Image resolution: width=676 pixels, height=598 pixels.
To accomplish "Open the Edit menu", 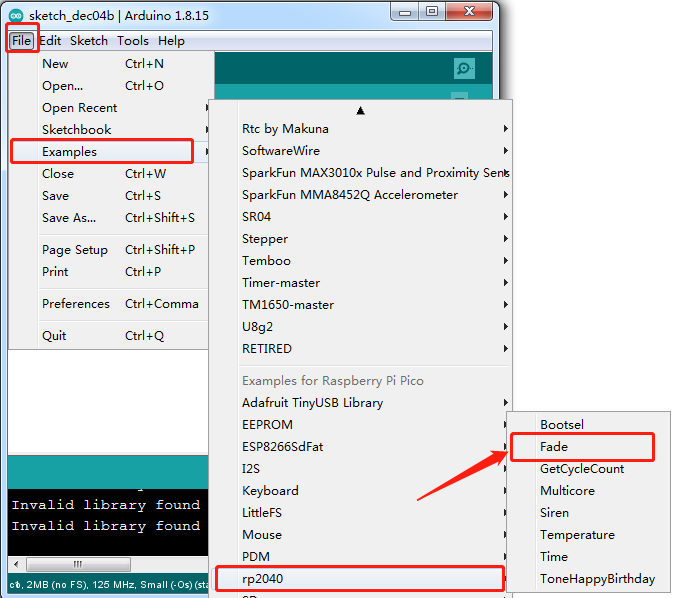I will coord(50,41).
